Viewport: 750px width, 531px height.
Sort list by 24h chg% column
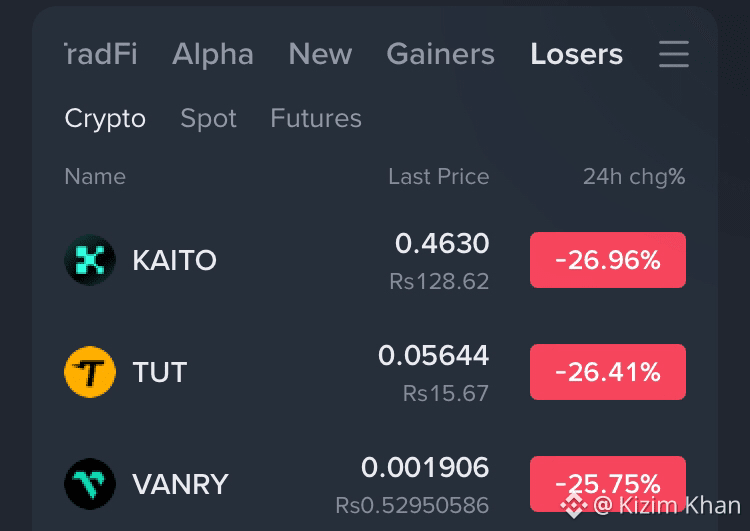634,177
